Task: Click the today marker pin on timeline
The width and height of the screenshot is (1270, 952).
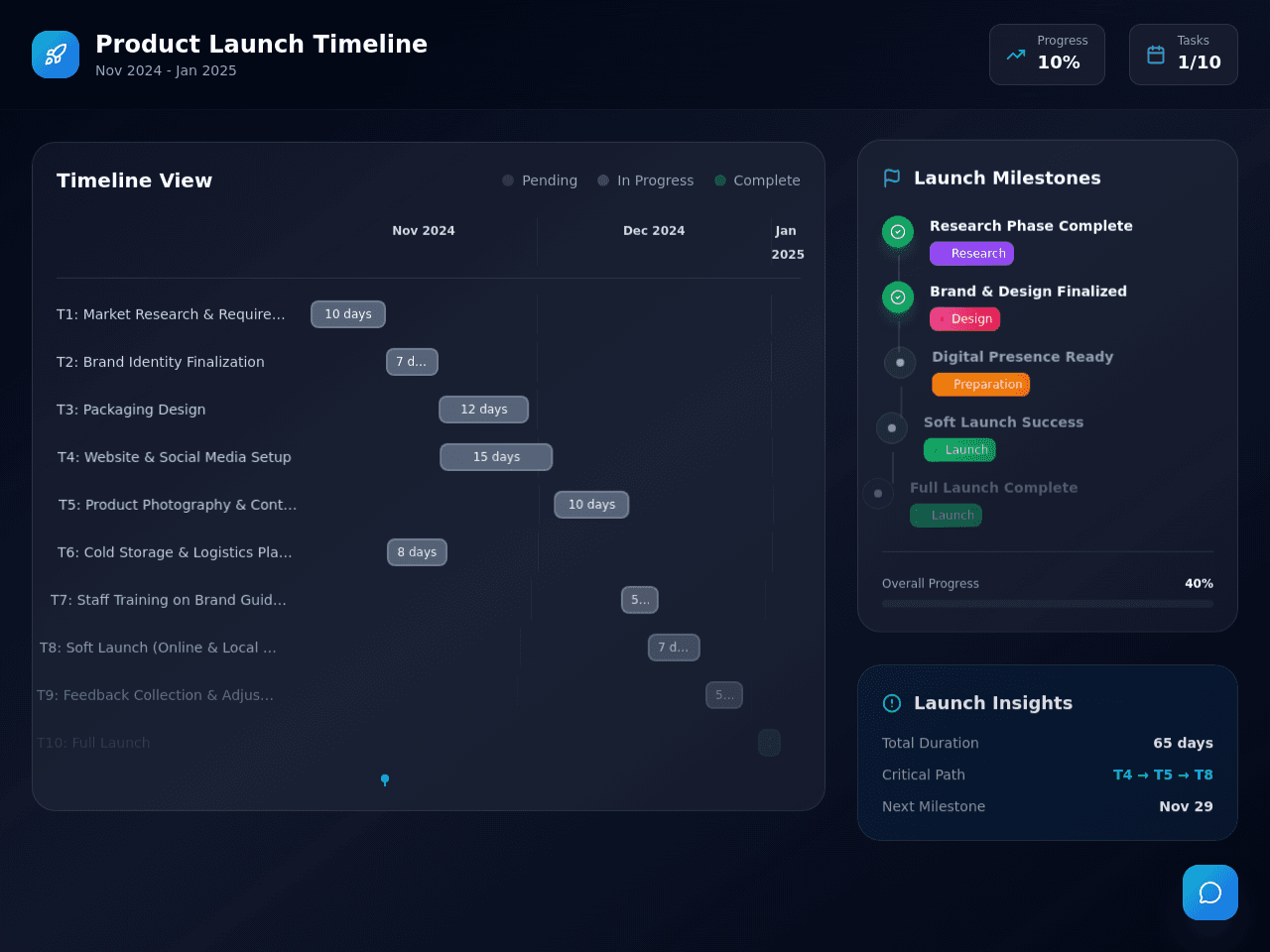Action: (x=385, y=779)
